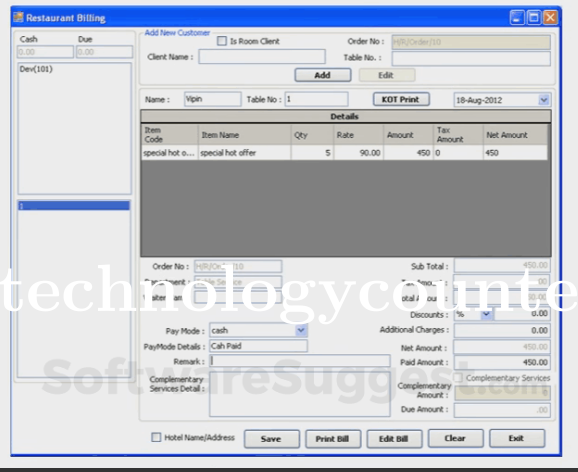Click the Remark input field
The width and height of the screenshot is (578, 472).
point(300,361)
